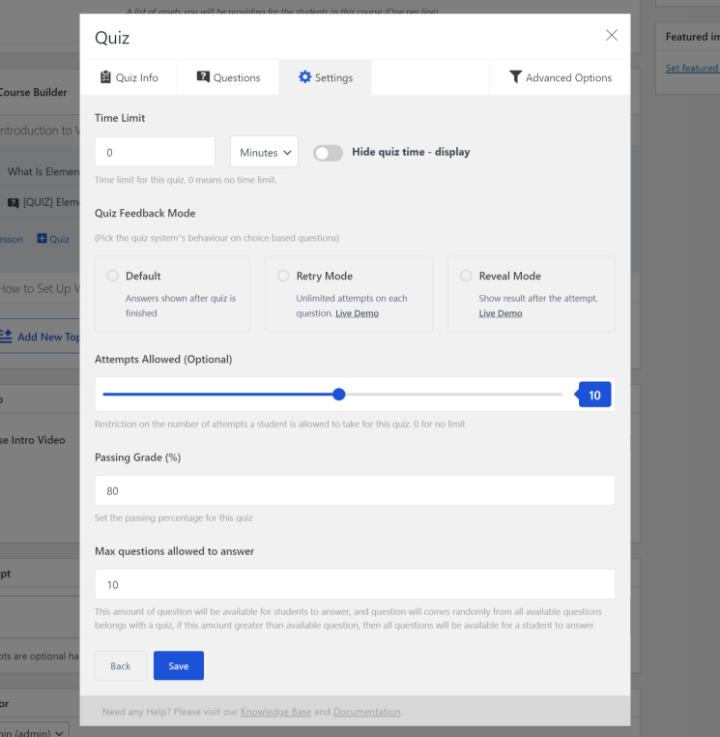Screen dimensions: 720x737
Task: Pick the Reveal Mode radio button
Action: pos(466,276)
